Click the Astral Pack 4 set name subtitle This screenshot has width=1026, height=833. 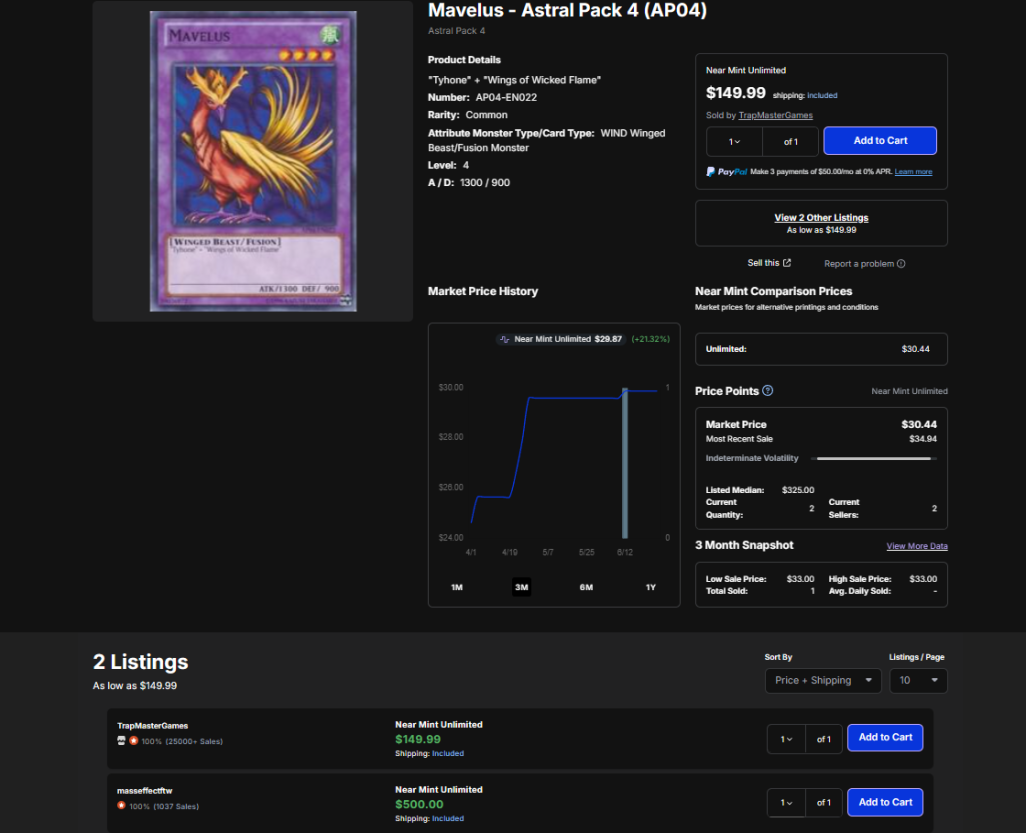(x=457, y=31)
